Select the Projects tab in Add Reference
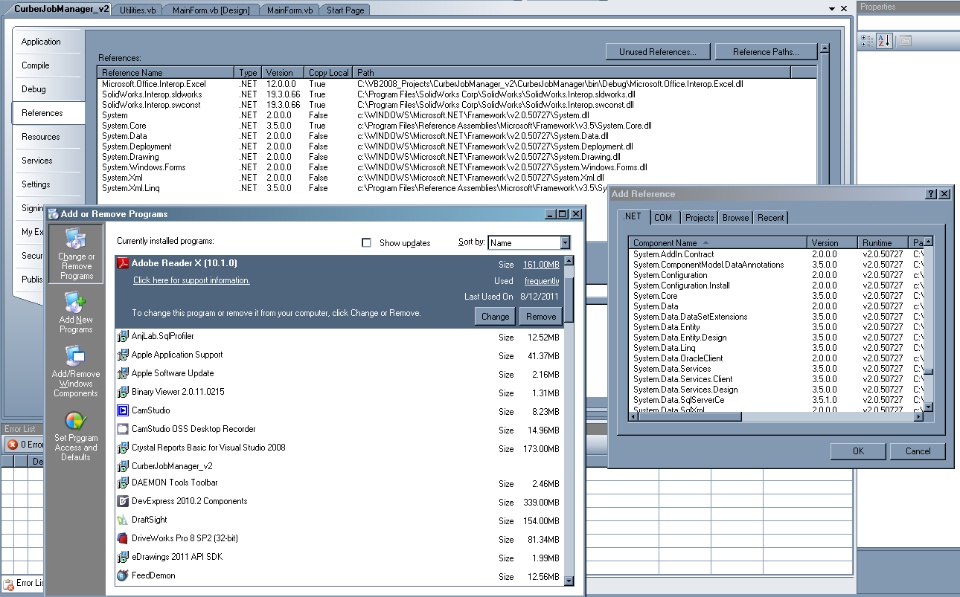 coord(699,217)
